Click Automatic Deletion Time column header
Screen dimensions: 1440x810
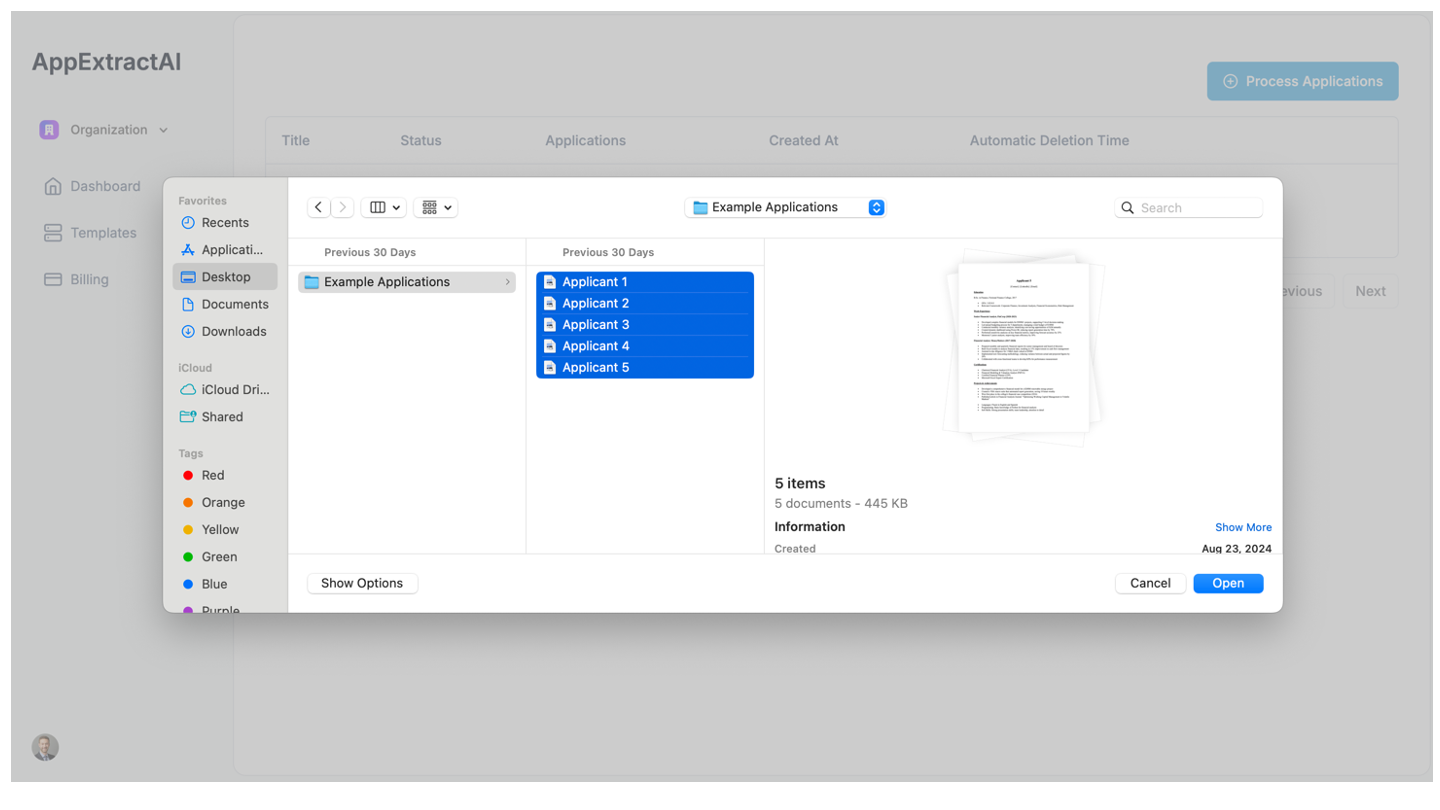pos(1049,141)
